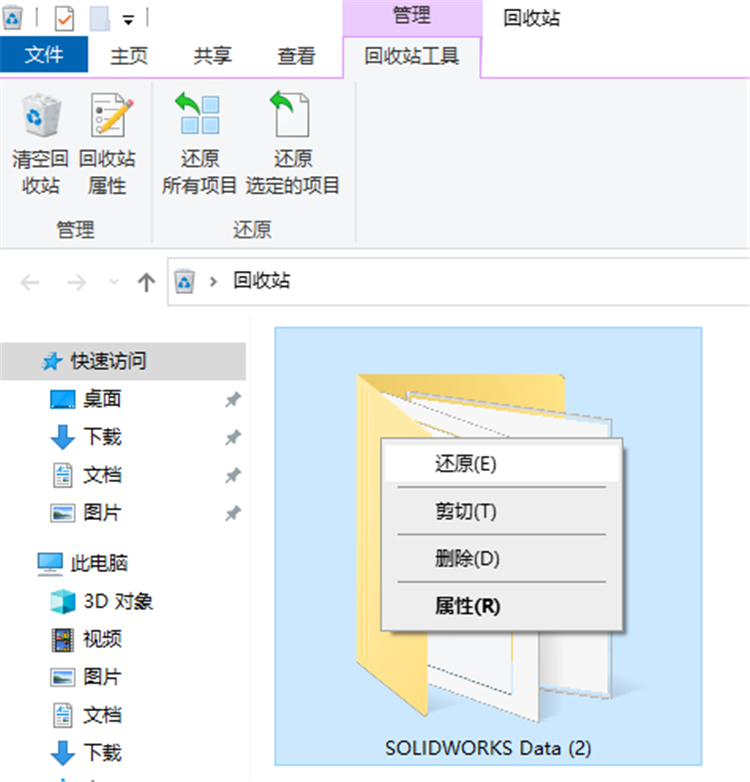Click the Empty Recycle Bin (清空回收站) icon
Image resolution: width=750 pixels, height=782 pixels.
pyautogui.click(x=41, y=145)
